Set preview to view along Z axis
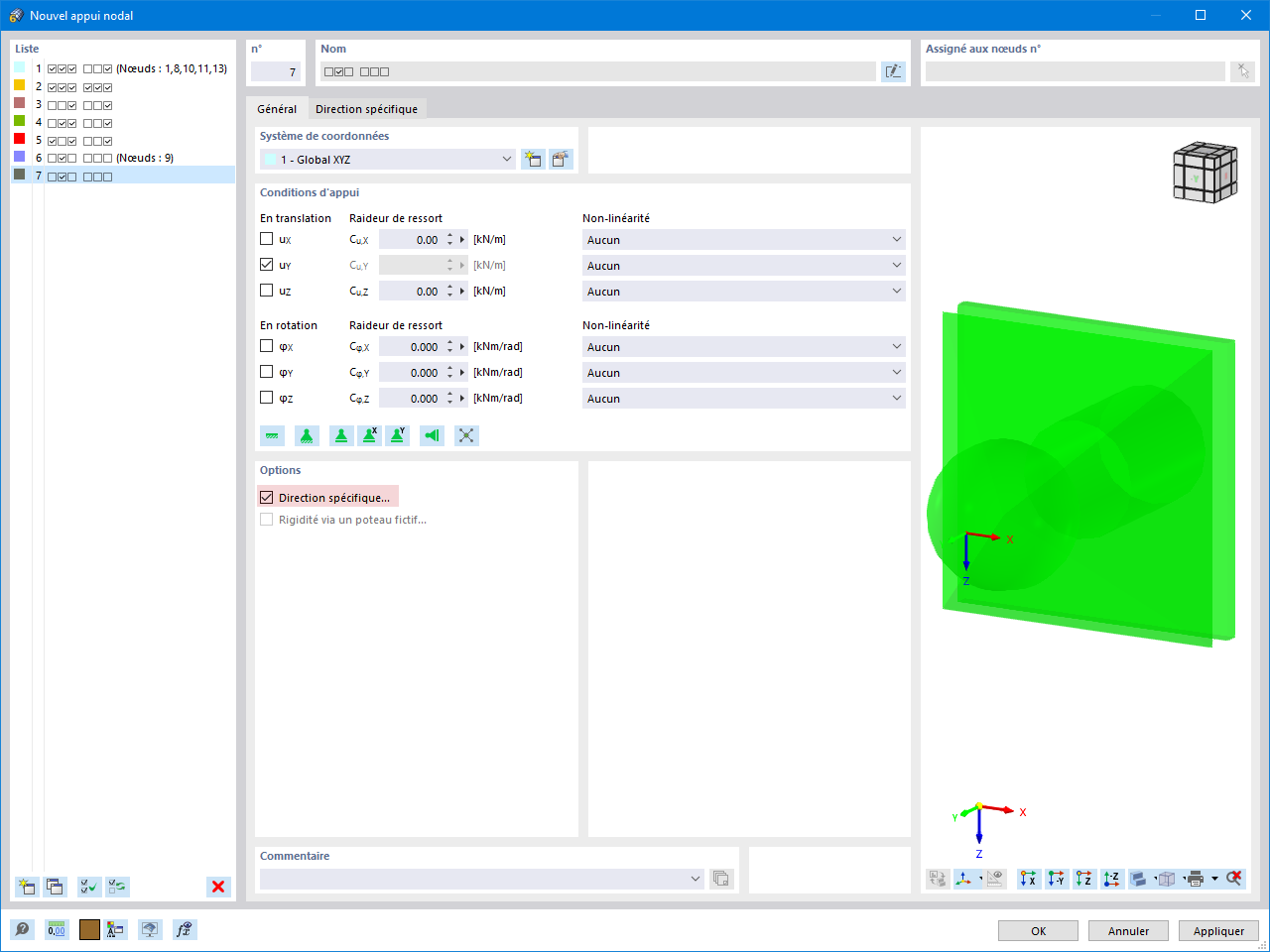 click(x=1084, y=879)
